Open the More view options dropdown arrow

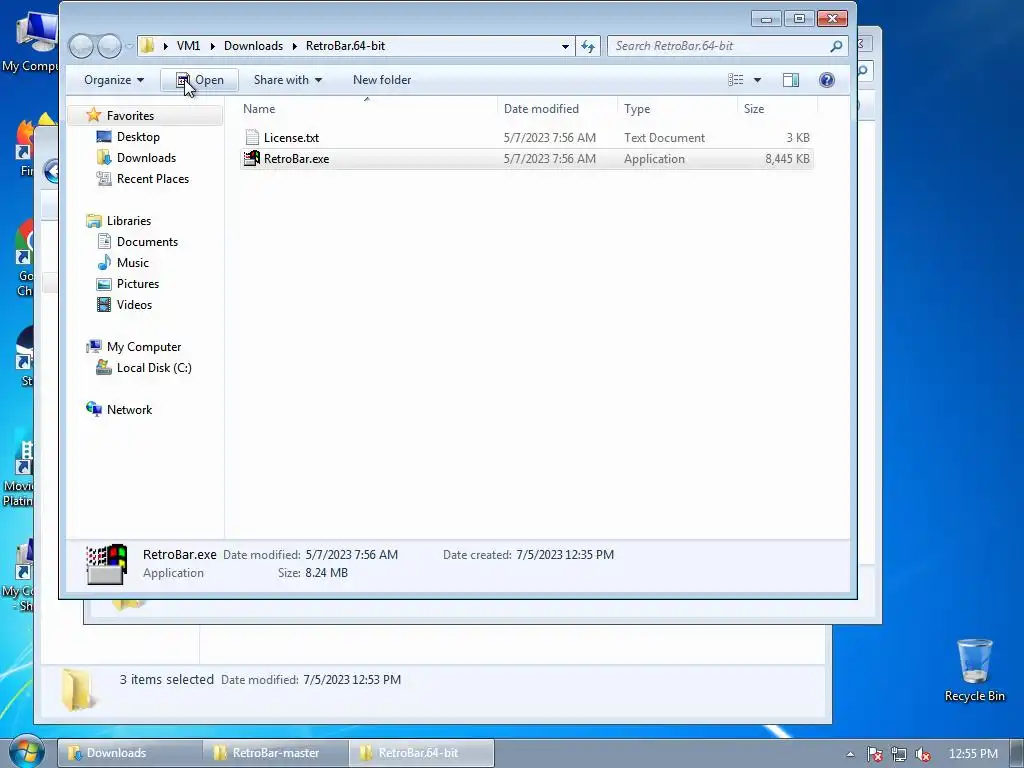coord(758,80)
